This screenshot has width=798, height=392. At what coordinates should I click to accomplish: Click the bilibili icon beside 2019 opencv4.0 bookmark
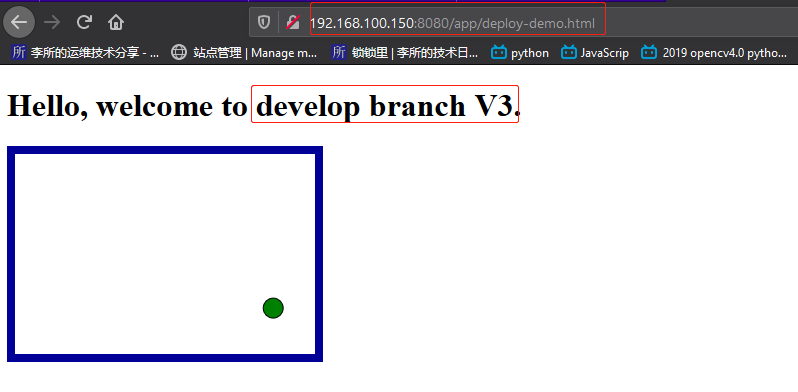(x=648, y=52)
